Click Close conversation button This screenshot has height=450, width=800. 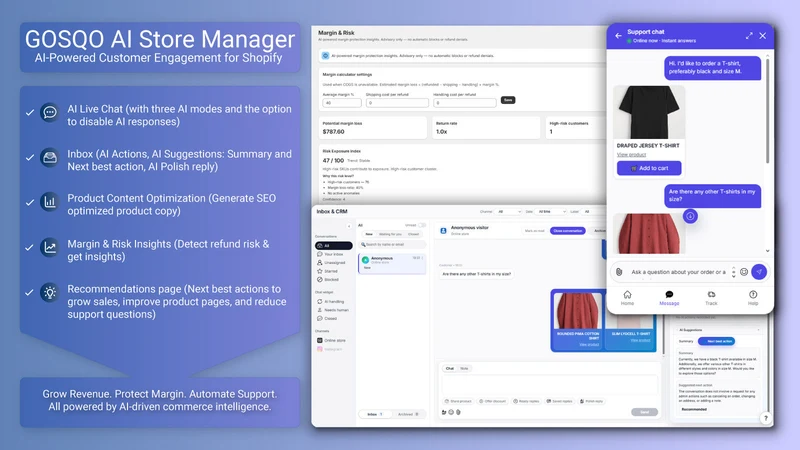[x=568, y=231]
